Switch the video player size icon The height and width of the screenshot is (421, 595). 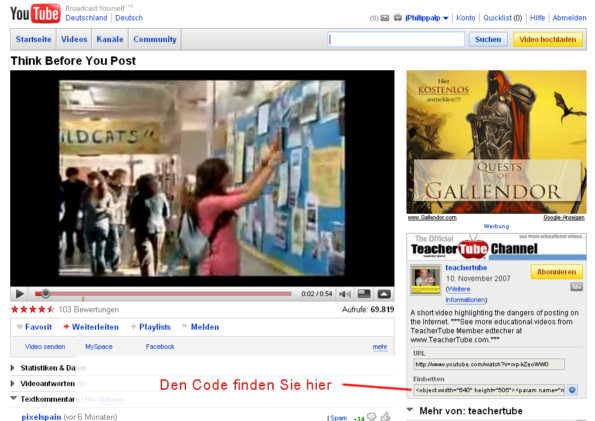point(364,294)
